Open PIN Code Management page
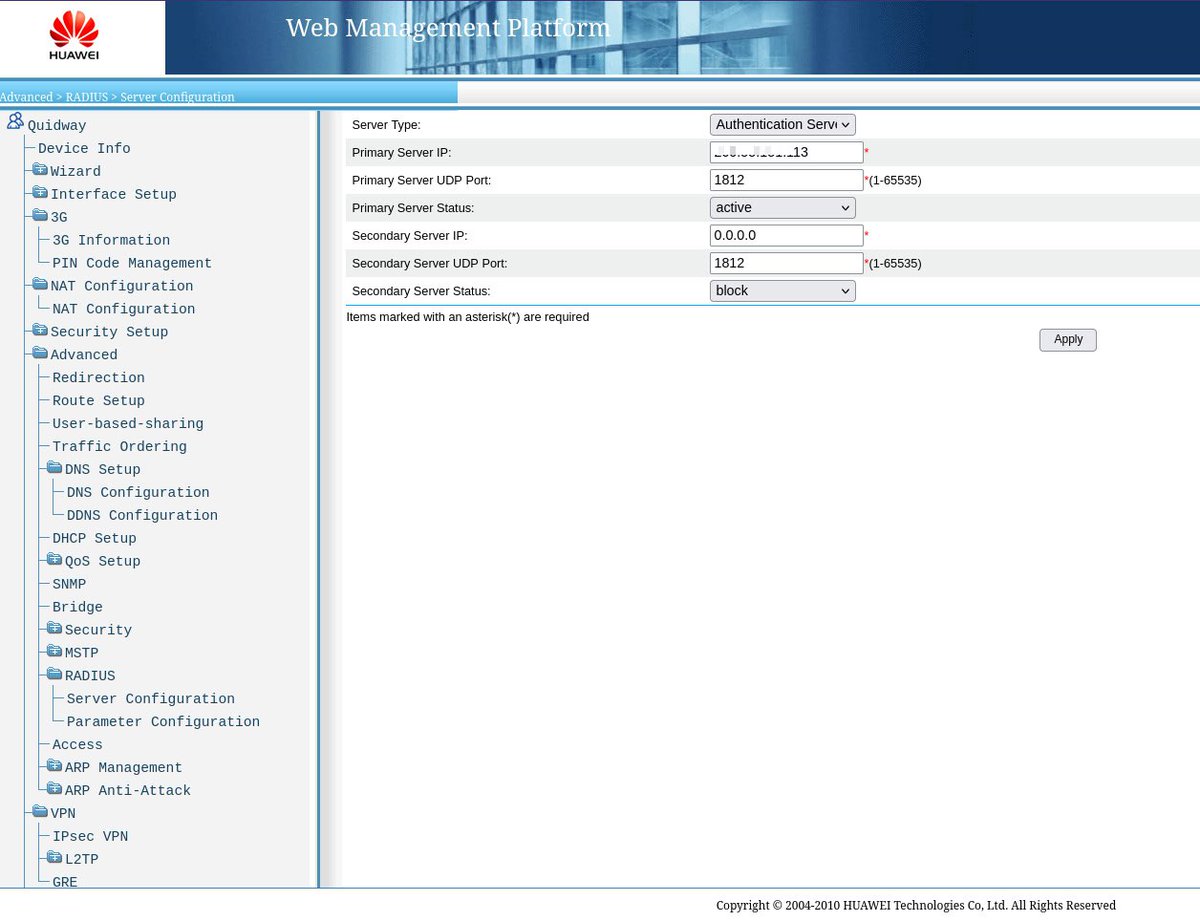 click(132, 264)
